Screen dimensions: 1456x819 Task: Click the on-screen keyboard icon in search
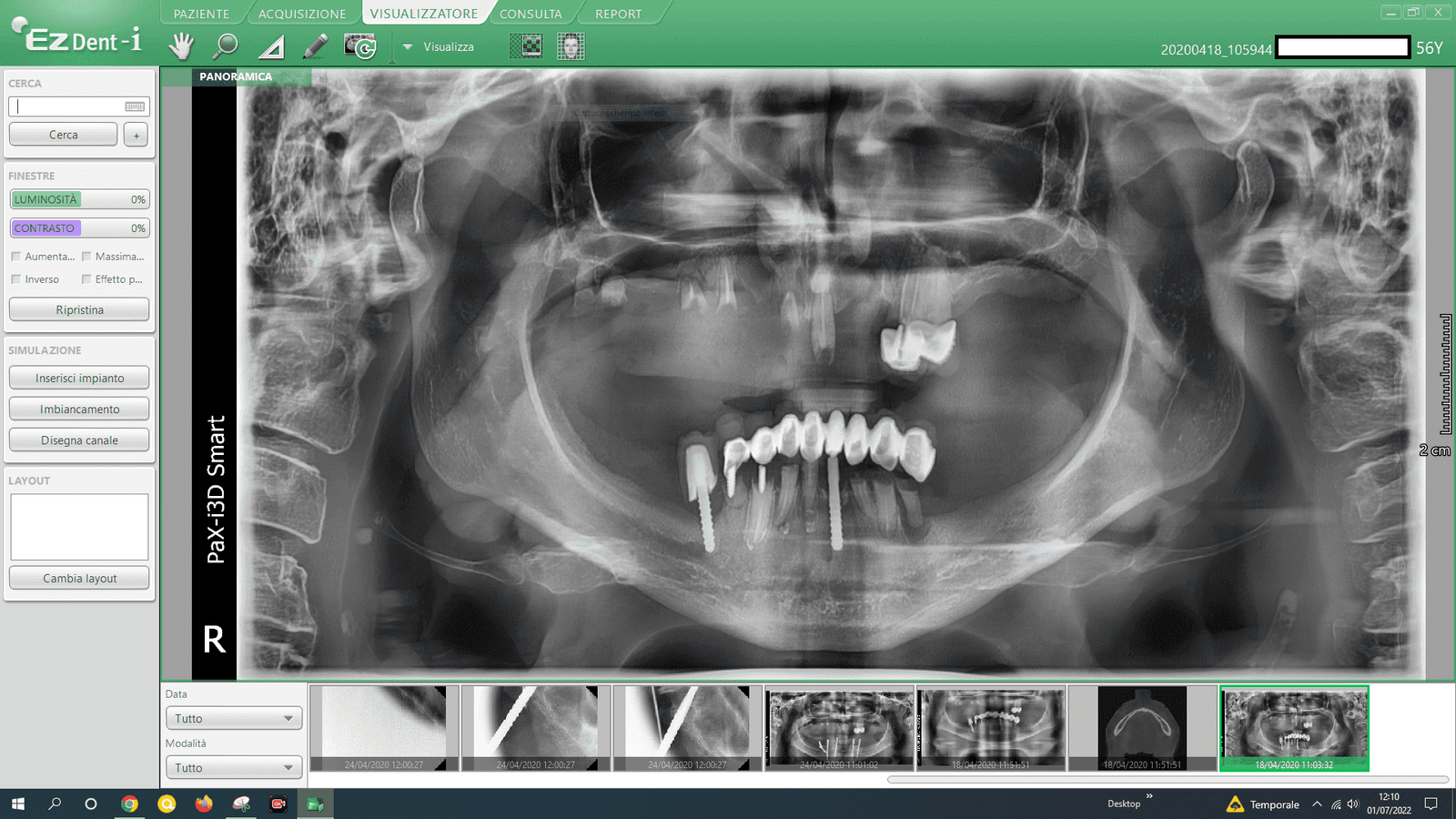point(135,106)
